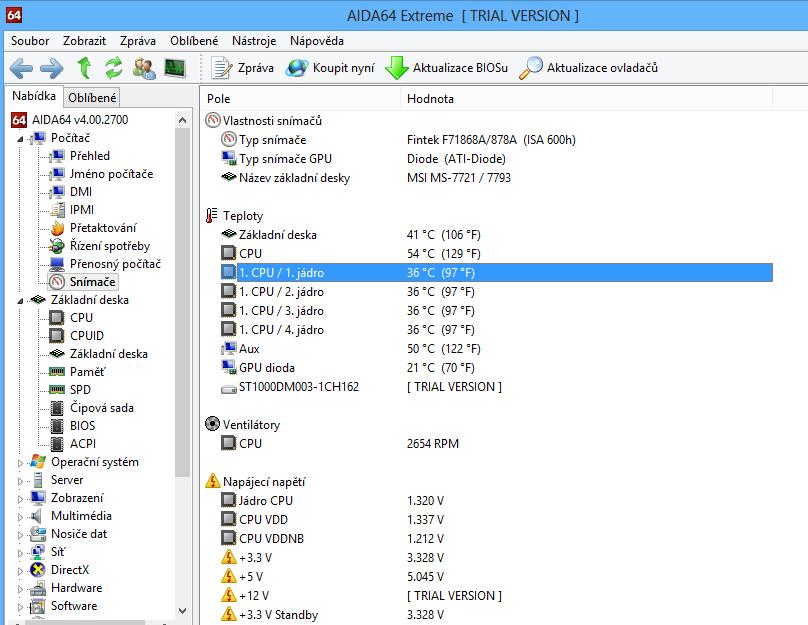Click the Hardware tree item
The height and width of the screenshot is (625, 808).
(66, 588)
